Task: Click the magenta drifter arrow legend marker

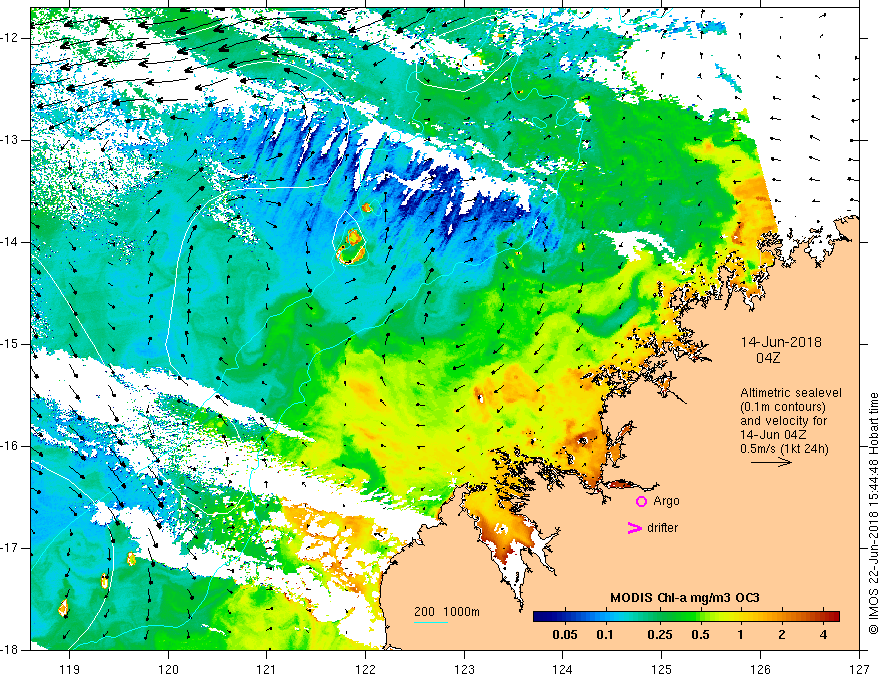Action: [634, 528]
